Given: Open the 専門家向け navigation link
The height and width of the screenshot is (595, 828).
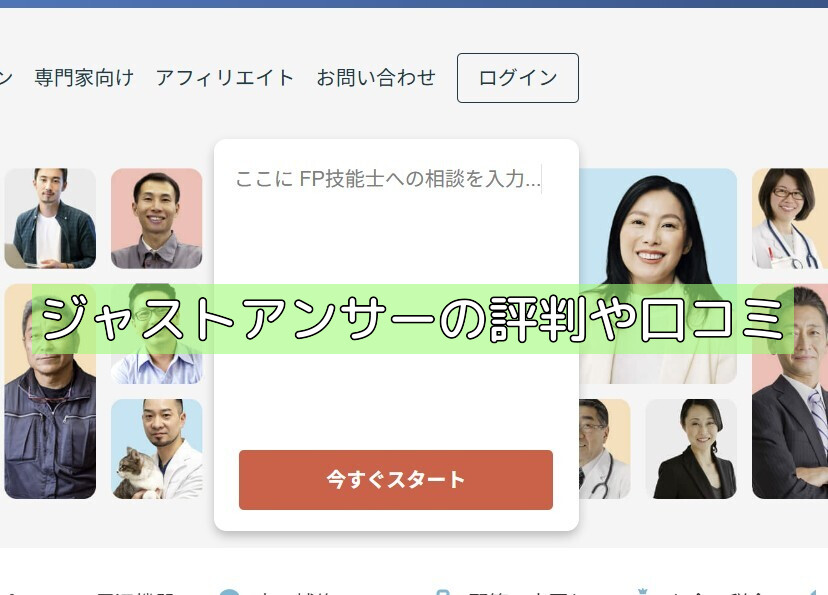Looking at the screenshot, I should click(84, 78).
